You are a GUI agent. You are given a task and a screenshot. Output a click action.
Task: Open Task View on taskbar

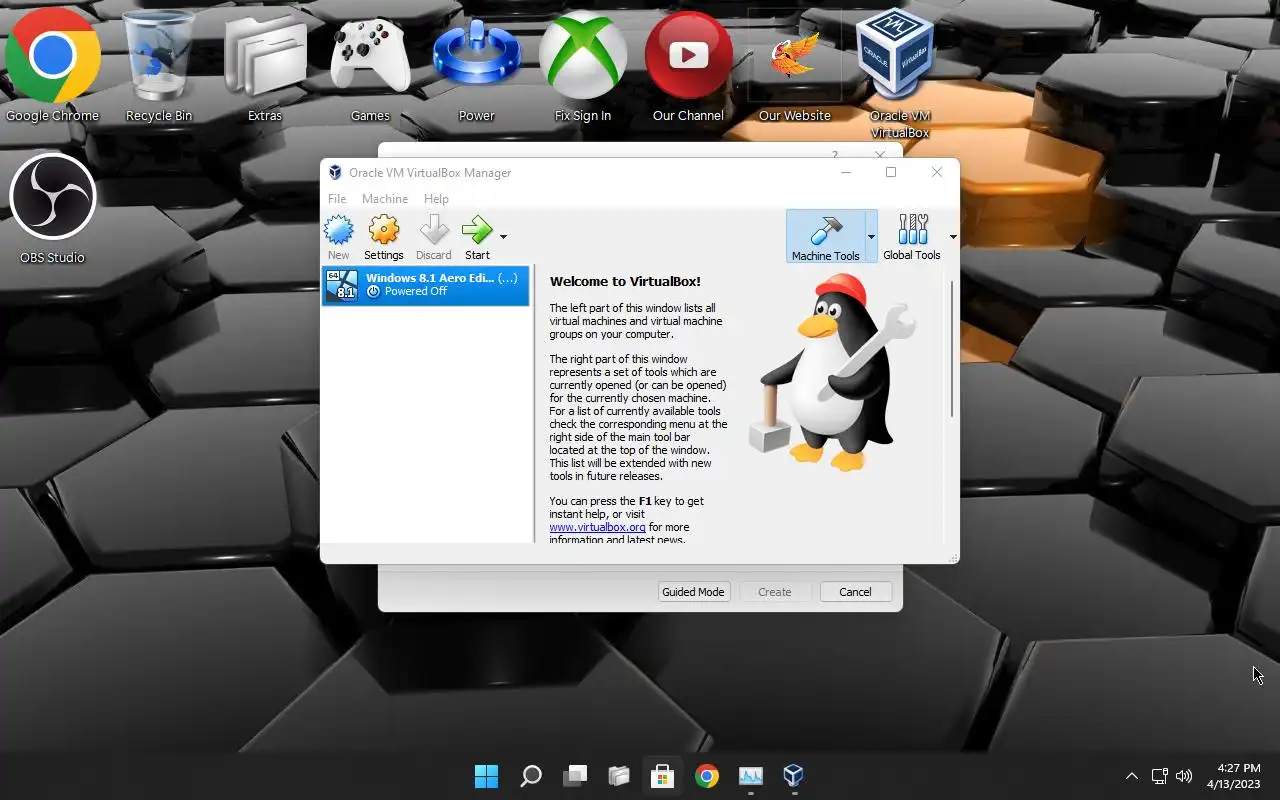pyautogui.click(x=575, y=775)
